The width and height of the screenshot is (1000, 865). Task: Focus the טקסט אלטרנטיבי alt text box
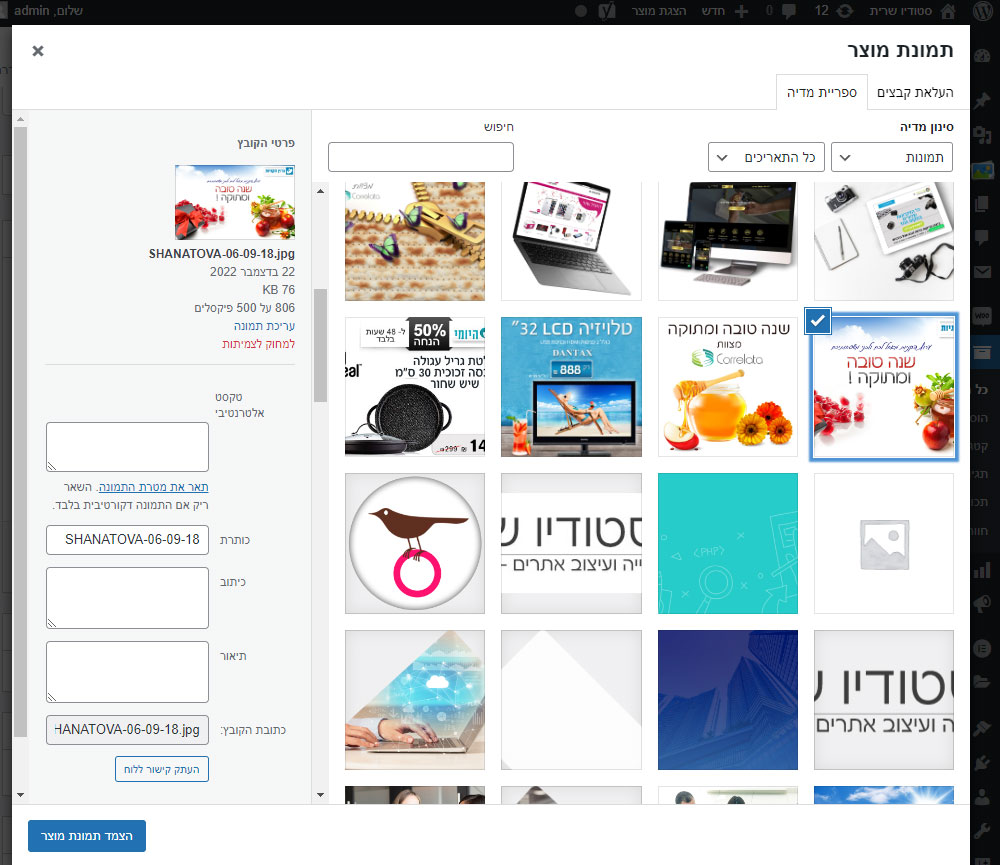pos(128,447)
